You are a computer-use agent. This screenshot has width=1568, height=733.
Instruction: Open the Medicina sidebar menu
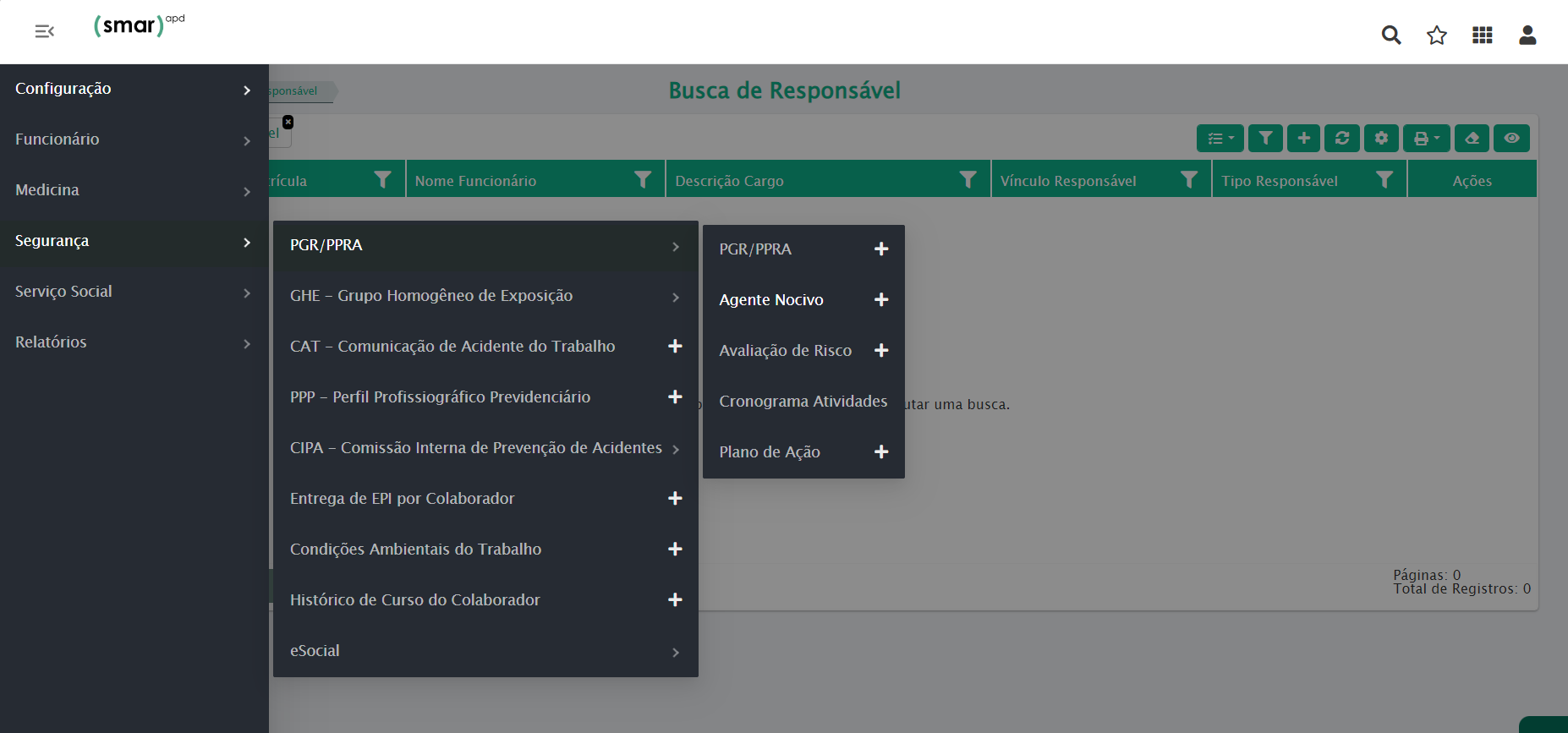tap(134, 190)
